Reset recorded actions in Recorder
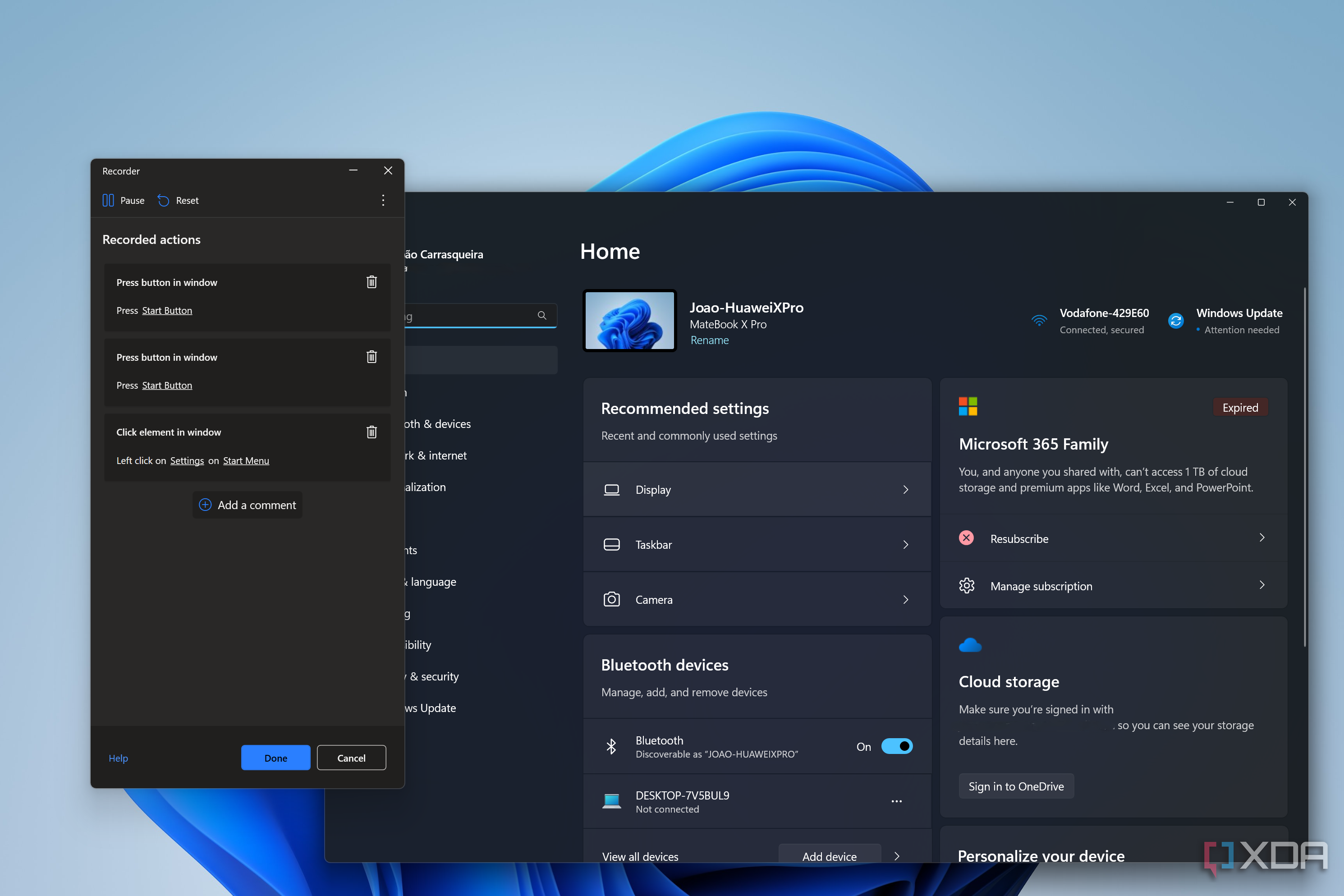Screen dimensions: 1344x896 pos(178,201)
